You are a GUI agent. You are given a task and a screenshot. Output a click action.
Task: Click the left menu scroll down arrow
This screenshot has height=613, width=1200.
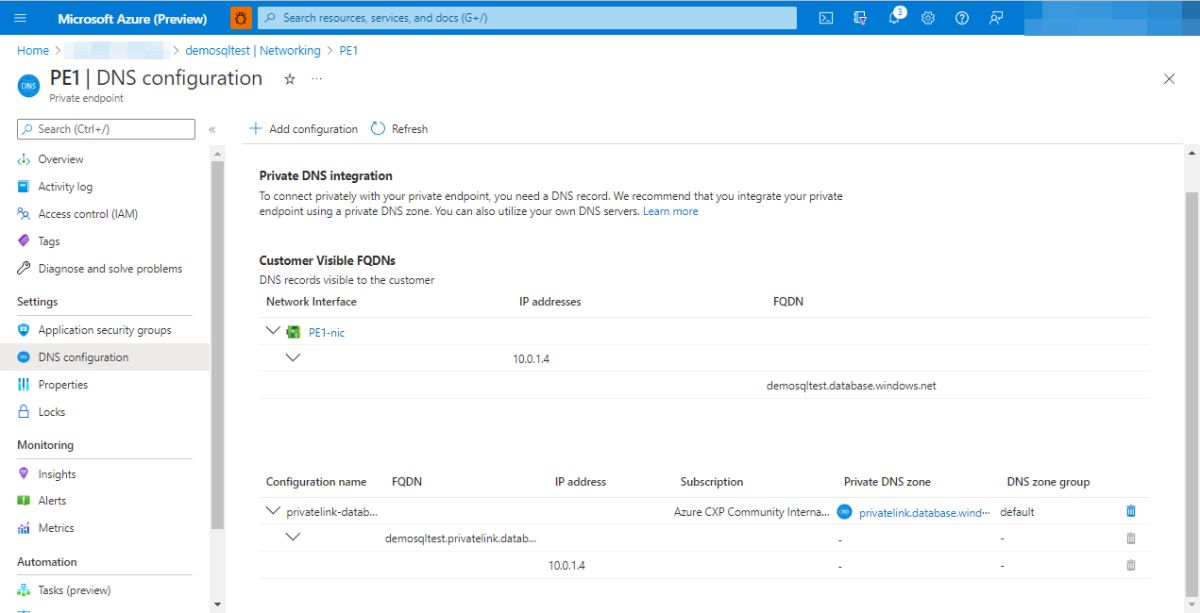click(x=217, y=604)
